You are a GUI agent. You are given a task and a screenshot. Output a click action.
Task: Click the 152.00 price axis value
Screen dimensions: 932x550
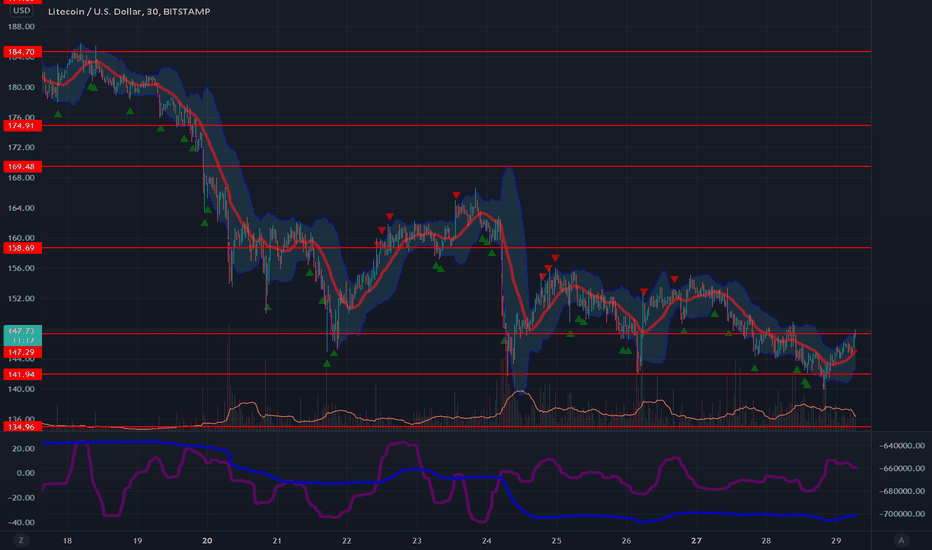pos(21,298)
